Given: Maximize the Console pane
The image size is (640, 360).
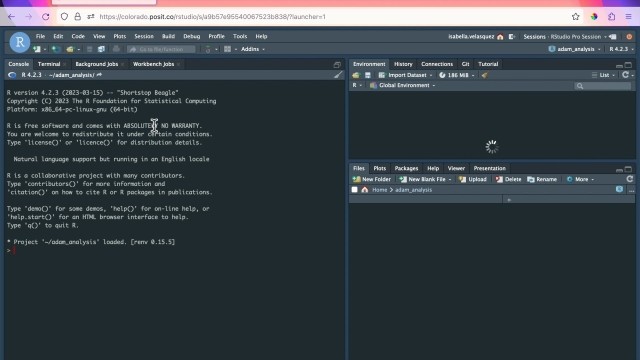Looking at the screenshot, I should (x=337, y=64).
